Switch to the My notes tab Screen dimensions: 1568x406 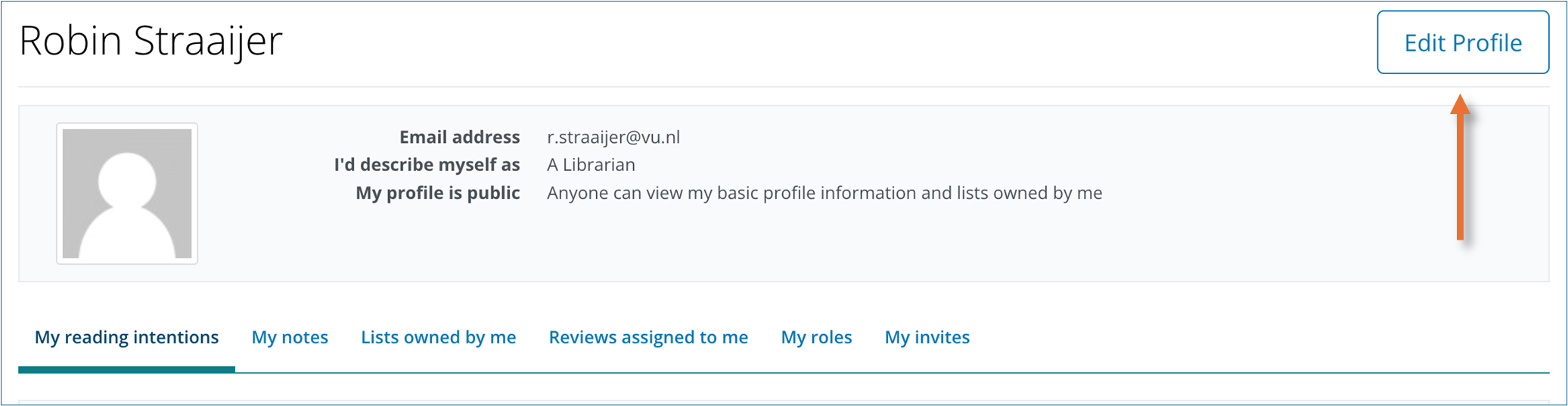pos(290,337)
